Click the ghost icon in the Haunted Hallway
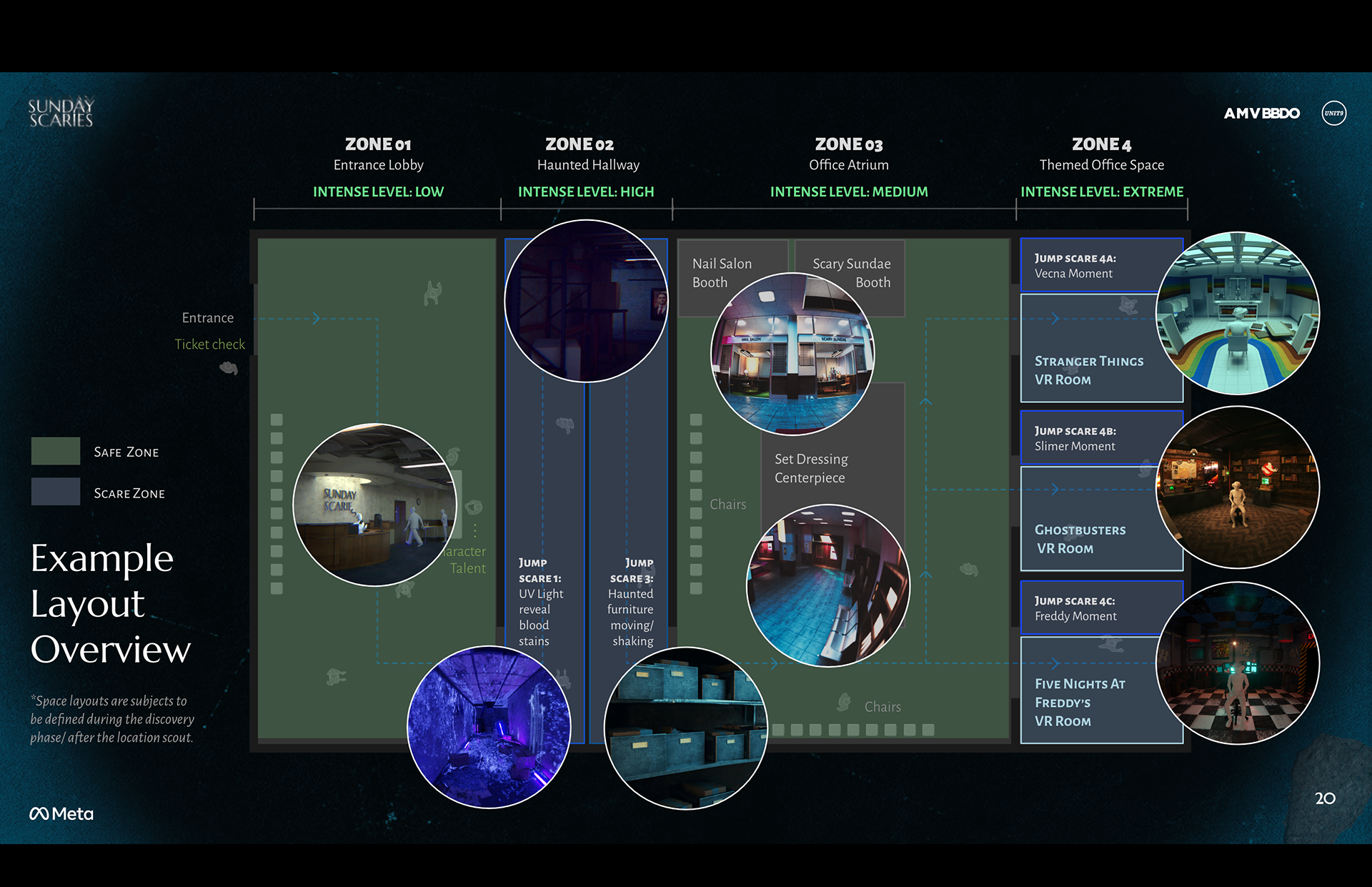1372x887 pixels. click(x=565, y=425)
